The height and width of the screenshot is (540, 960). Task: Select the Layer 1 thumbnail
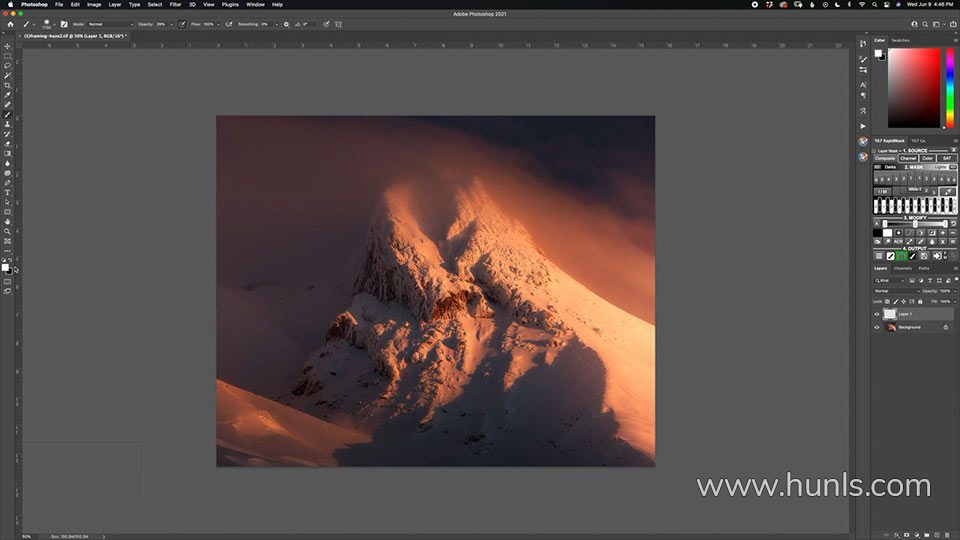tap(889, 314)
